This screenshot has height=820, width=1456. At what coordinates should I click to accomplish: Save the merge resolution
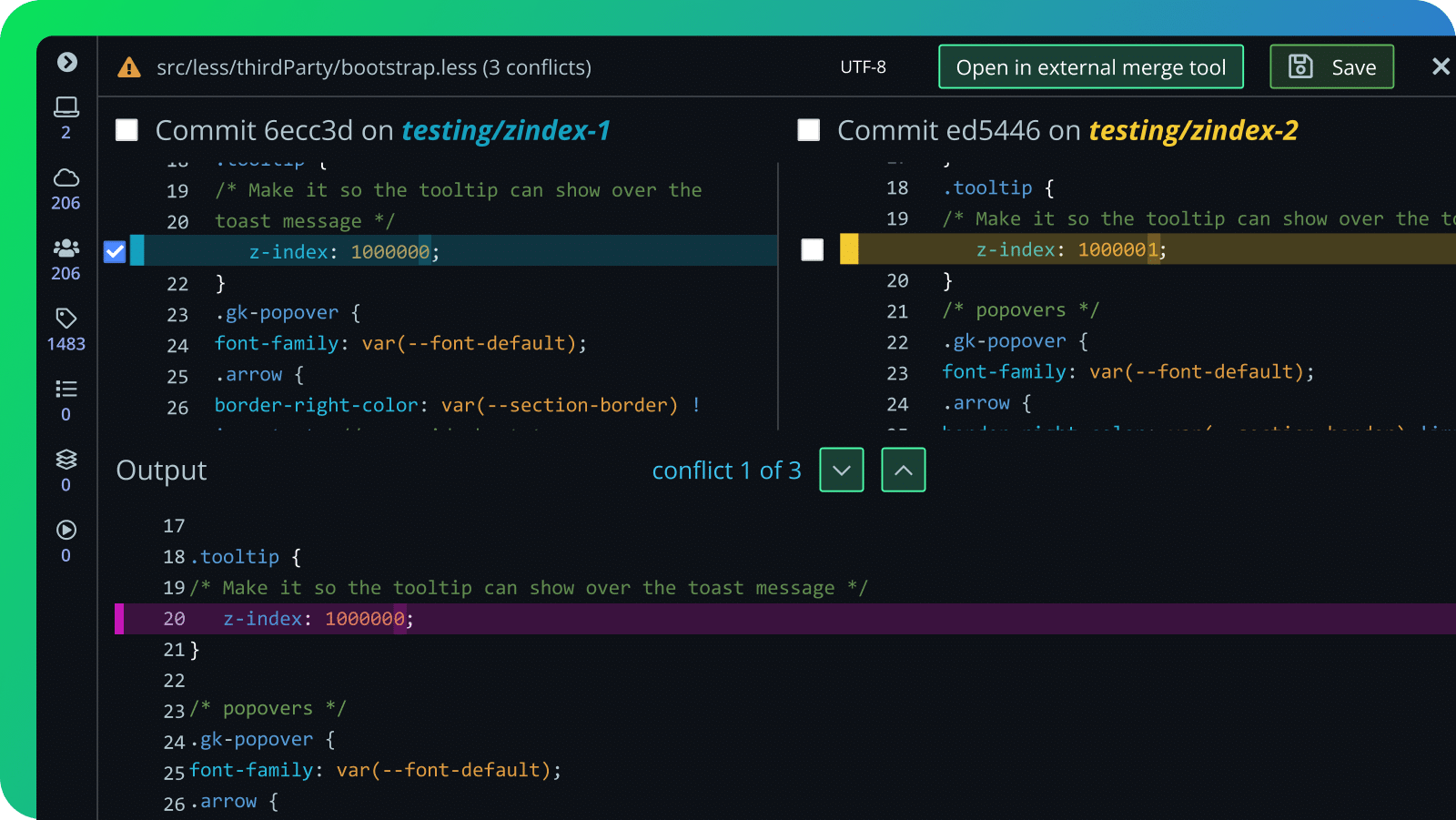(1330, 66)
